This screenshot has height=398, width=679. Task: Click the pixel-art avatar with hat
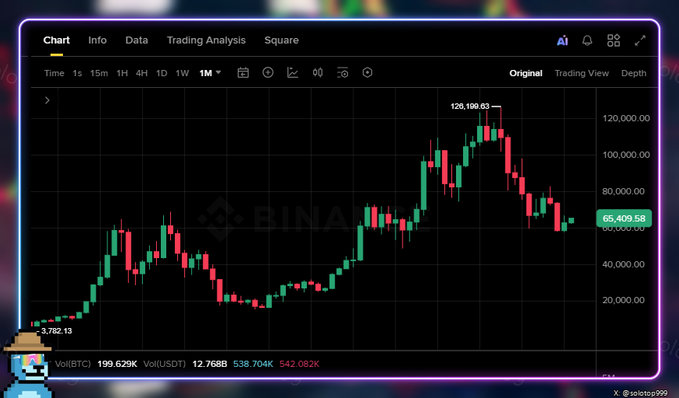click(x=28, y=365)
